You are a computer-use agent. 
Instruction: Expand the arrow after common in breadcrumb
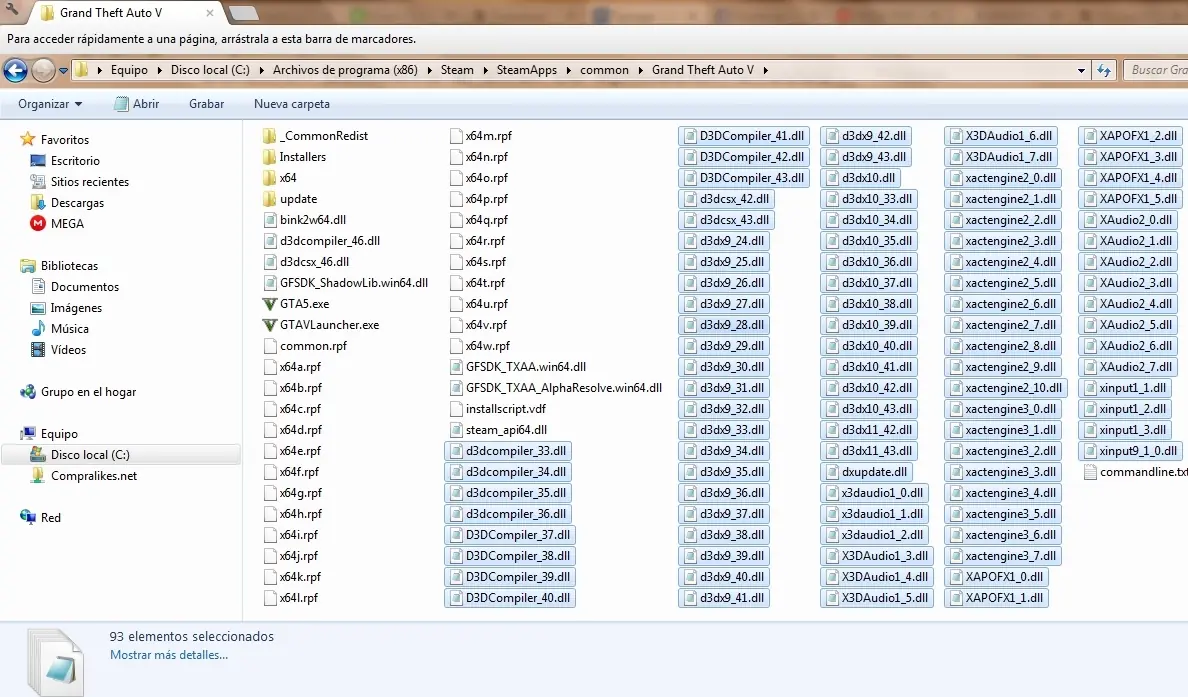(640, 70)
